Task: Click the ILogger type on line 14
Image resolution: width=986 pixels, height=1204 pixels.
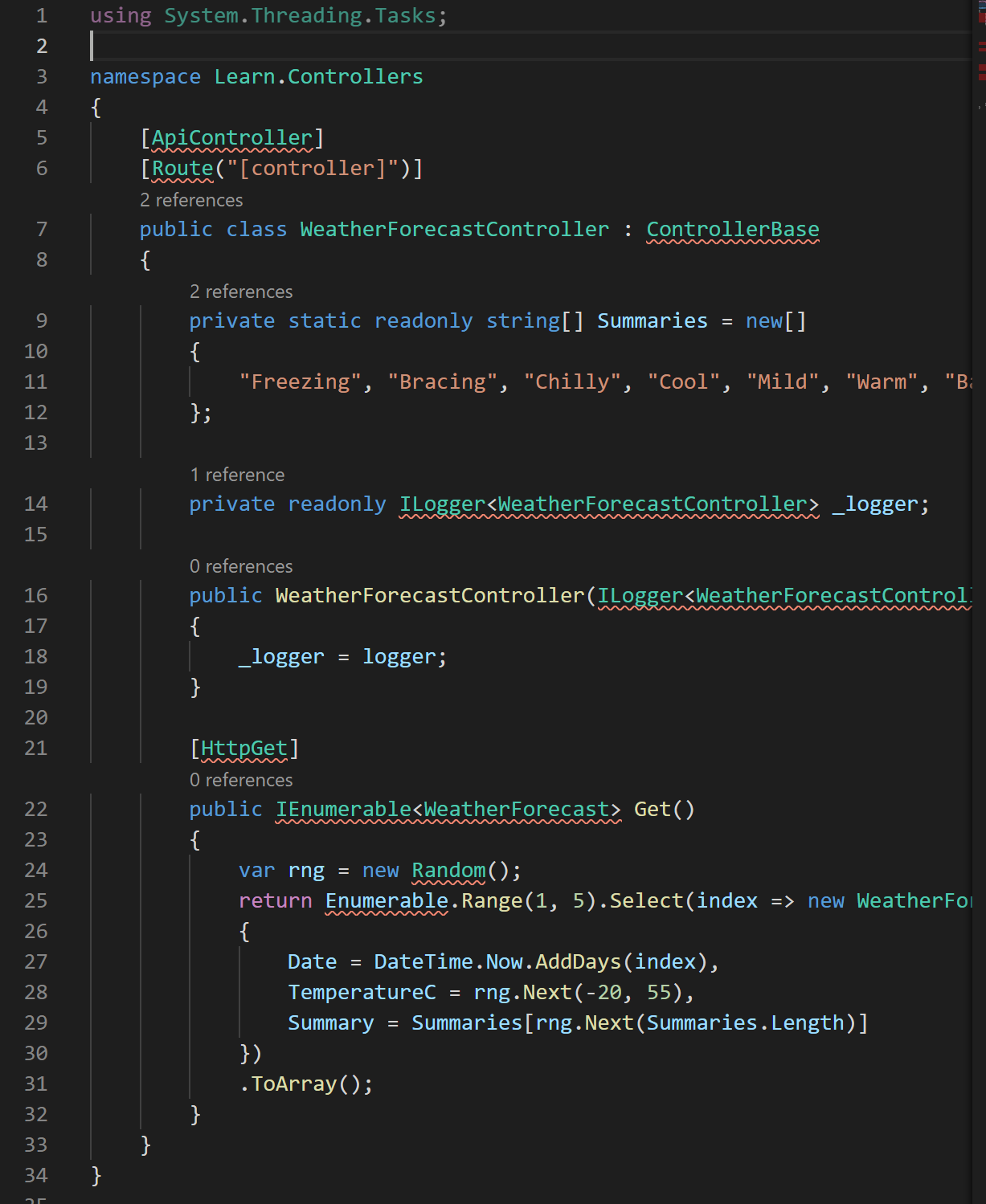Action: coord(442,504)
